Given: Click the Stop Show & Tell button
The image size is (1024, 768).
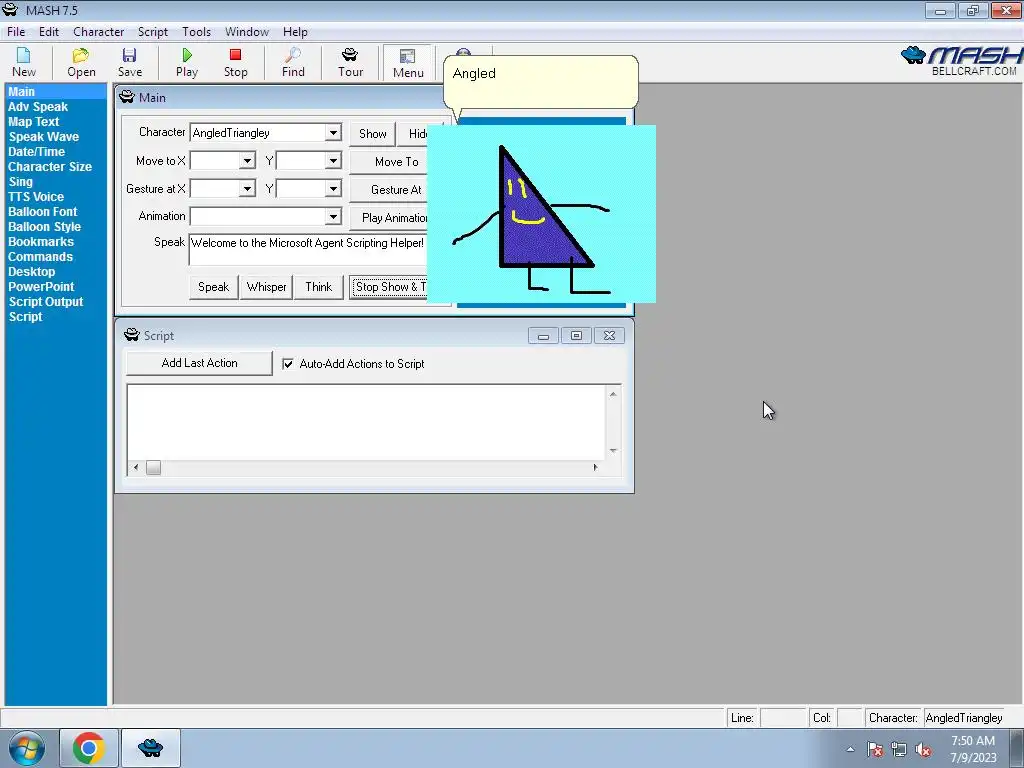Looking at the screenshot, I should pyautogui.click(x=389, y=287).
